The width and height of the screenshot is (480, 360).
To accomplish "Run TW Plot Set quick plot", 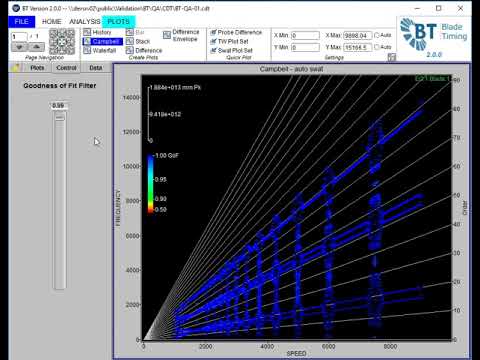I will click(230, 41).
